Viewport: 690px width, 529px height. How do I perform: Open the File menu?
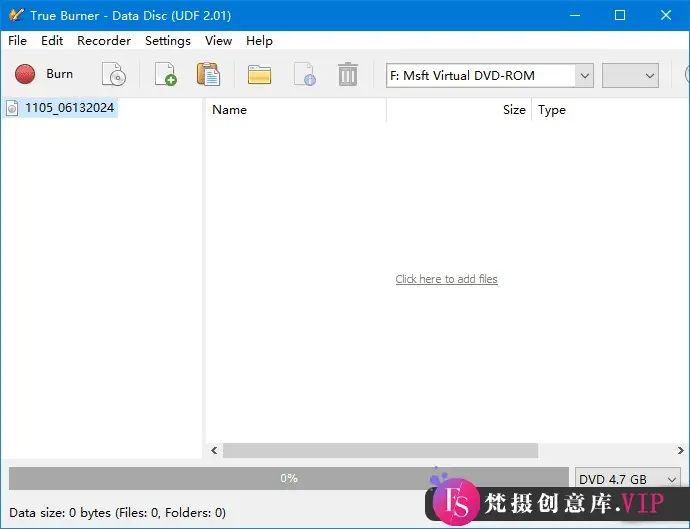point(18,41)
